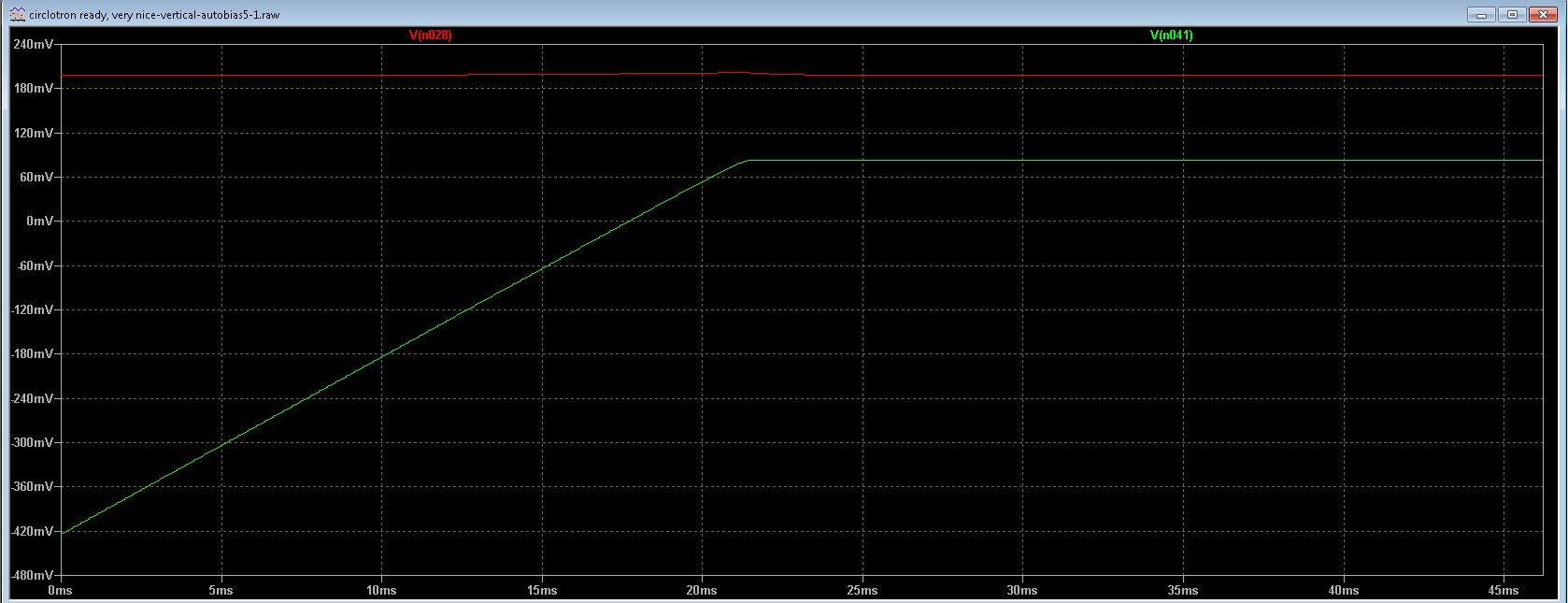This screenshot has width=1568, height=603.
Task: Click the 45ms time axis label
Action: tap(1504, 591)
